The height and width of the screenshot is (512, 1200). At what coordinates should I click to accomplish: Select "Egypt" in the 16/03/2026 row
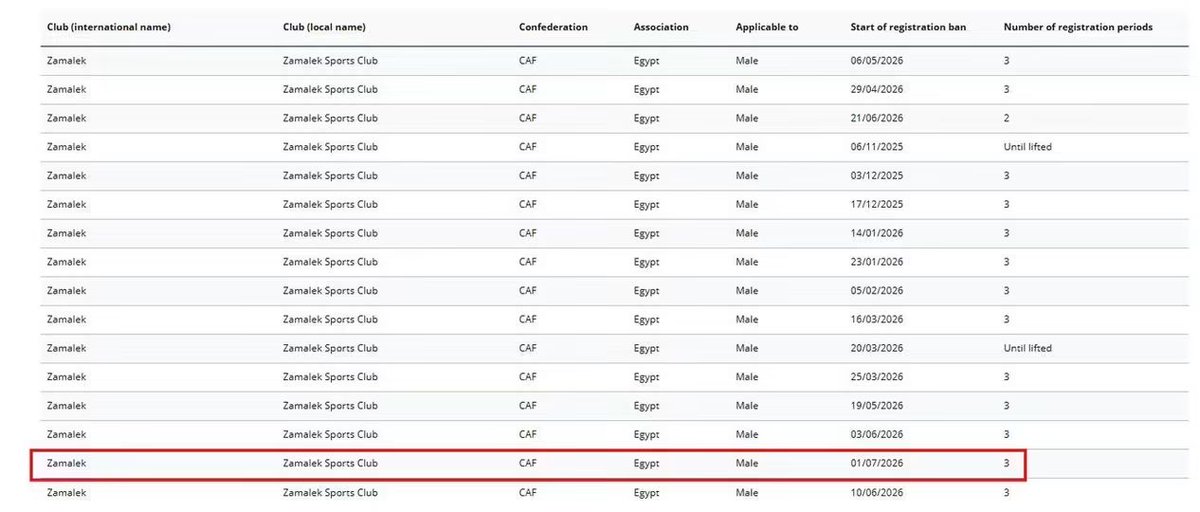[x=647, y=319]
